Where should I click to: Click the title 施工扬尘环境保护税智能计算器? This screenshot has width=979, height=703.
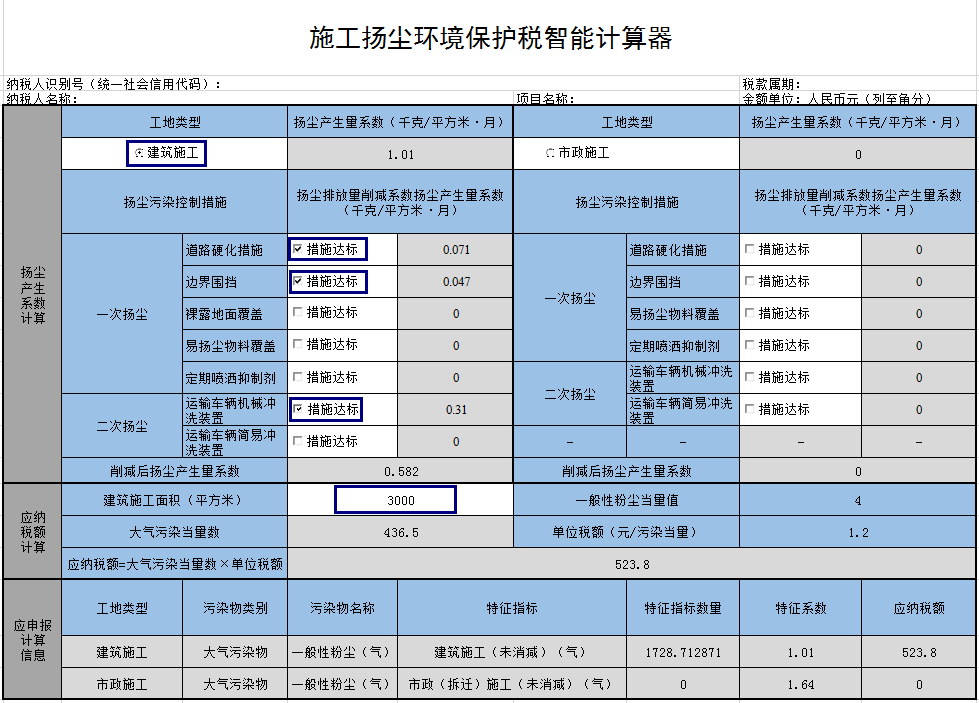[491, 38]
